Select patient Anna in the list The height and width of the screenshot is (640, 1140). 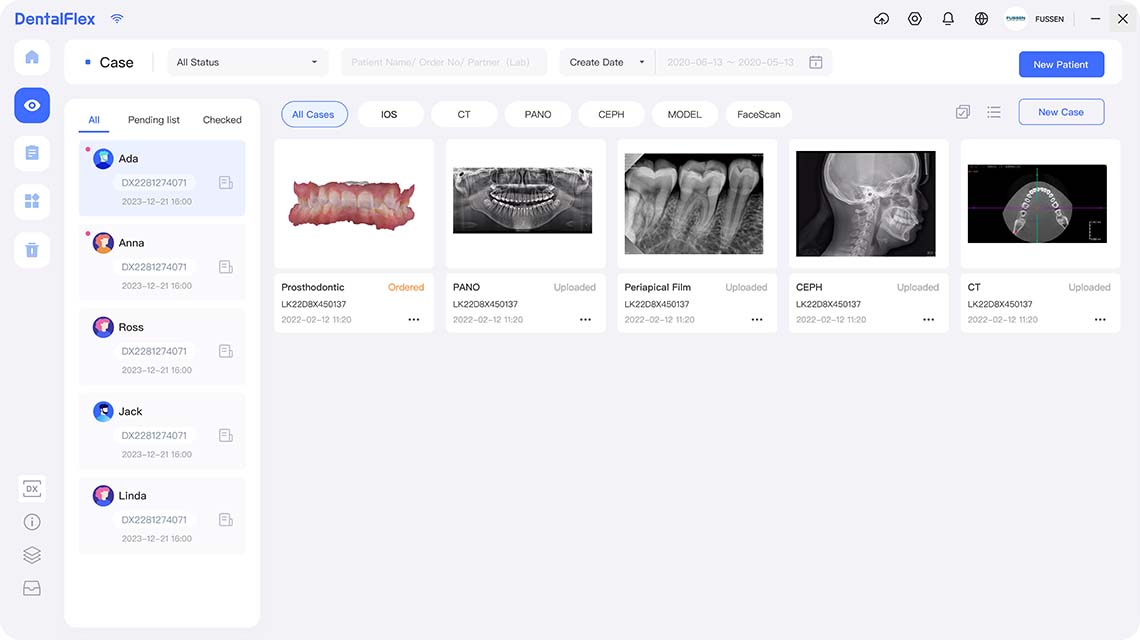[161, 263]
